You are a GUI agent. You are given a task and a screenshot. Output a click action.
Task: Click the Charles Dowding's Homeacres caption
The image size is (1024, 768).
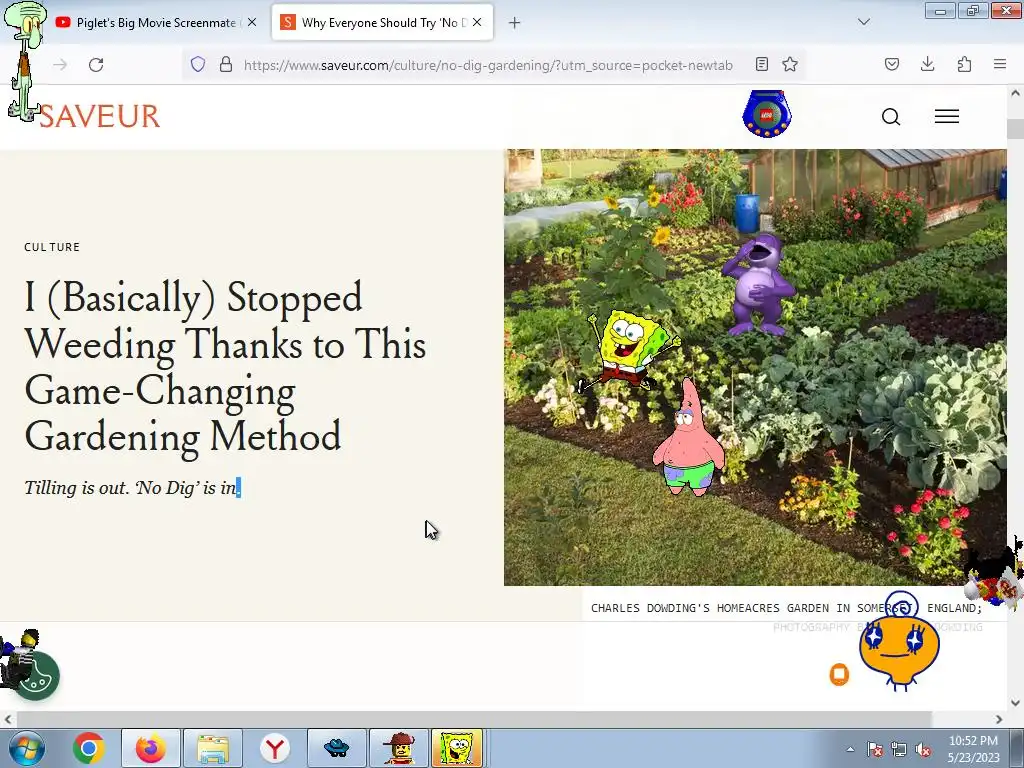[x=786, y=608]
